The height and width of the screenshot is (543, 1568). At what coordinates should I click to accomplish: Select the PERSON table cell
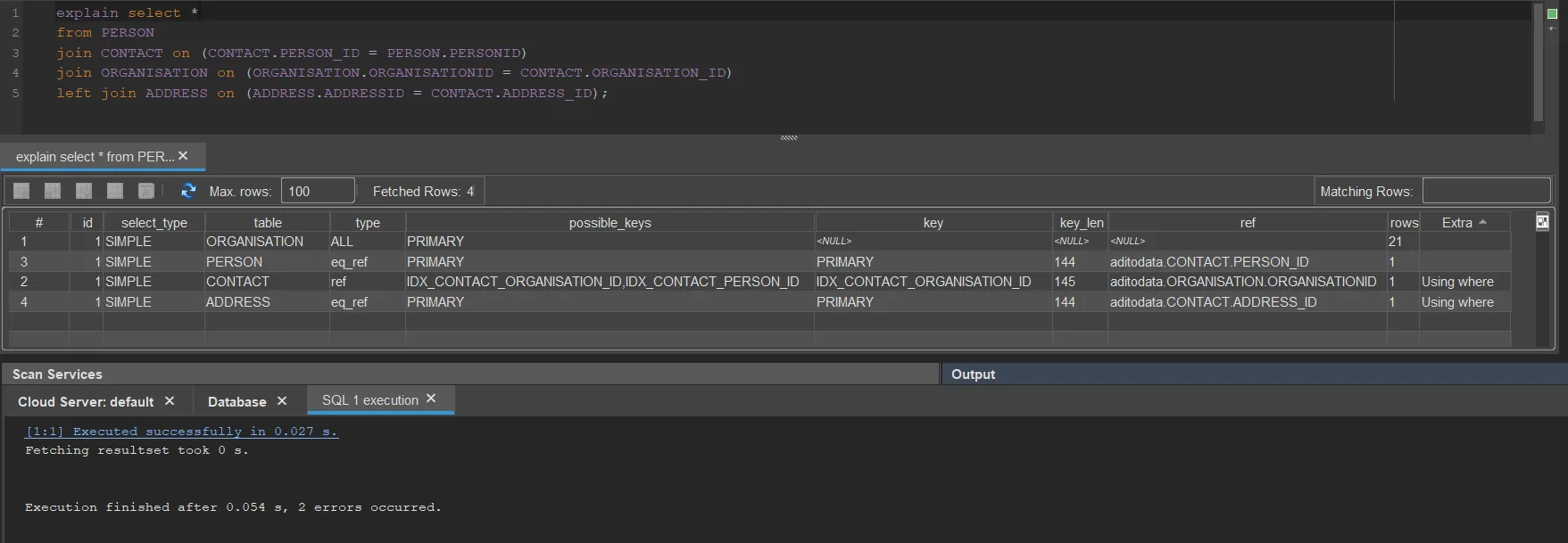coord(267,262)
